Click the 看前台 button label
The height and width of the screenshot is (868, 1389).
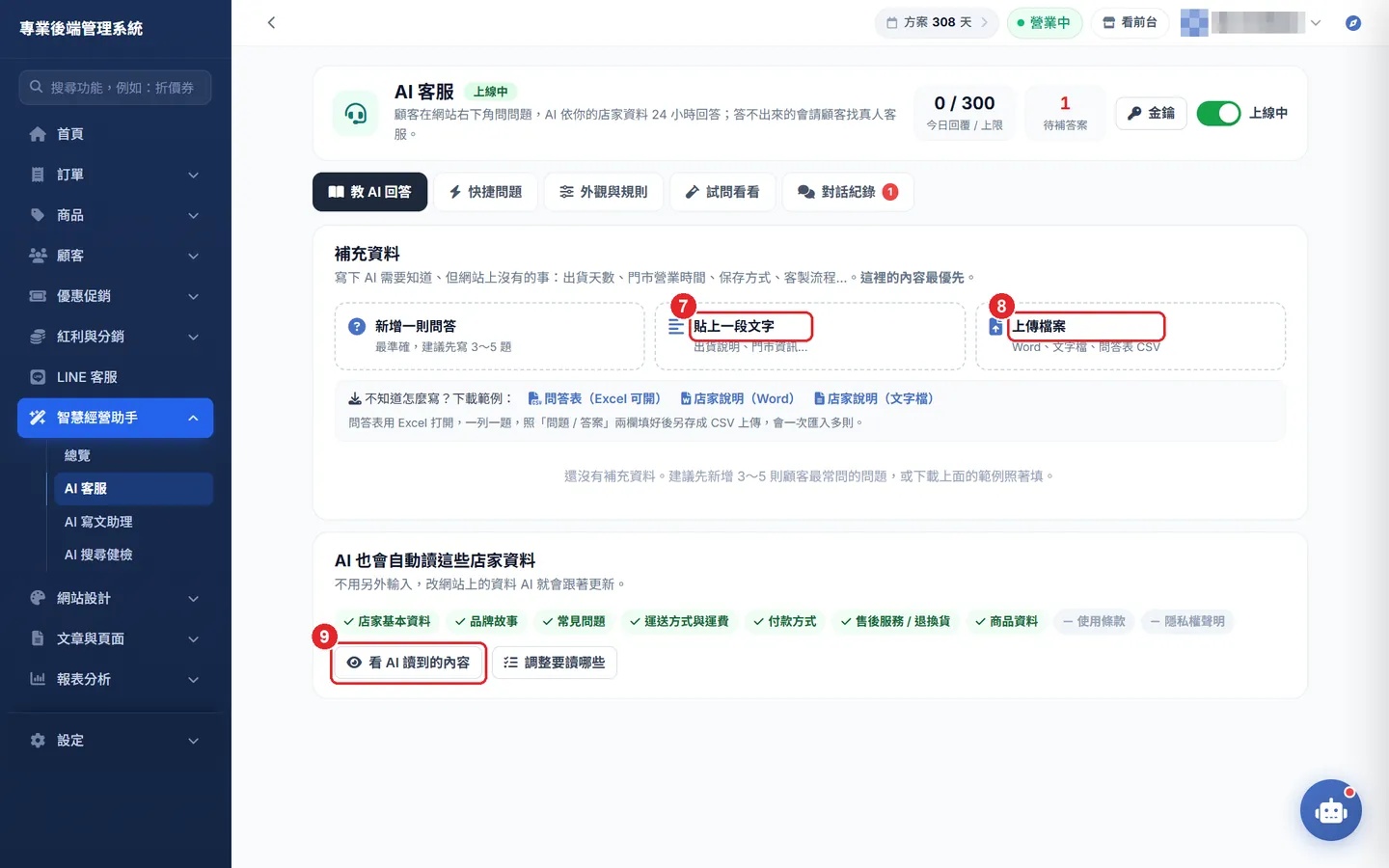[x=1139, y=22]
